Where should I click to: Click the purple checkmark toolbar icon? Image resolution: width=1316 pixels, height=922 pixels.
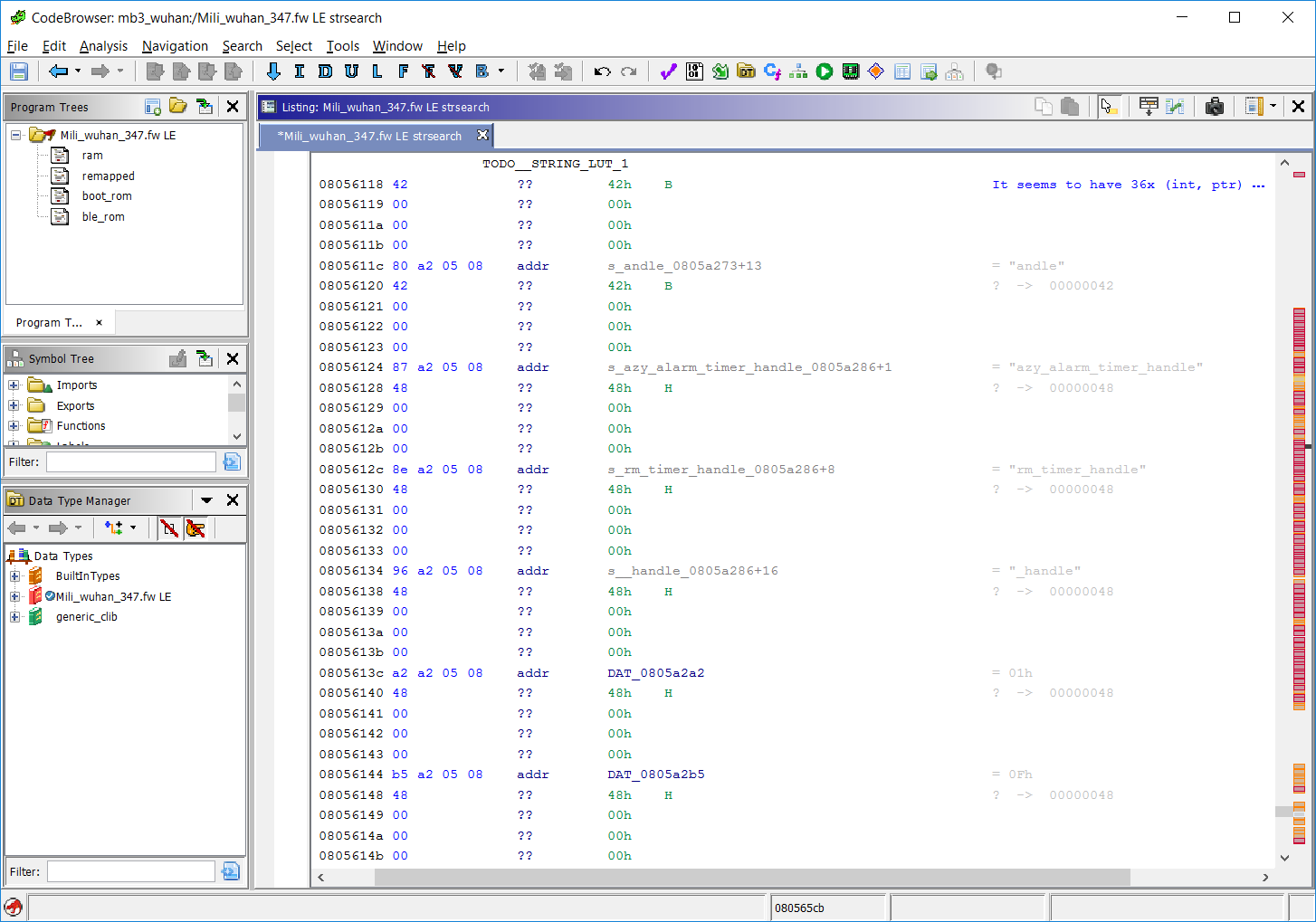(668, 71)
